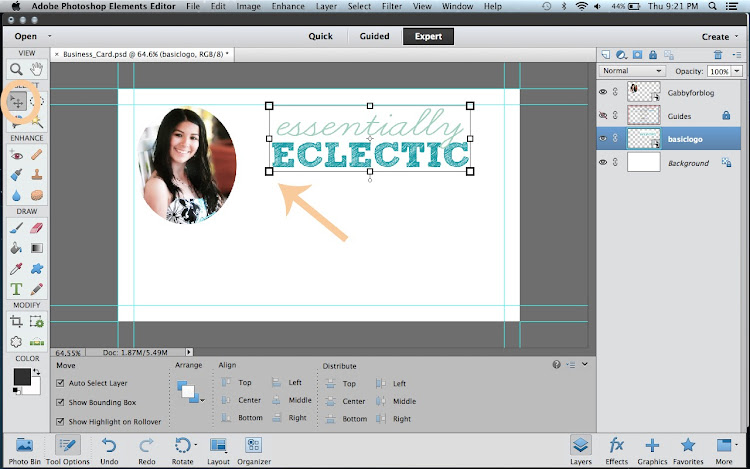Screen dimensions: 750x469
Task: Select the Horizontal Type tool
Action: coord(16,289)
